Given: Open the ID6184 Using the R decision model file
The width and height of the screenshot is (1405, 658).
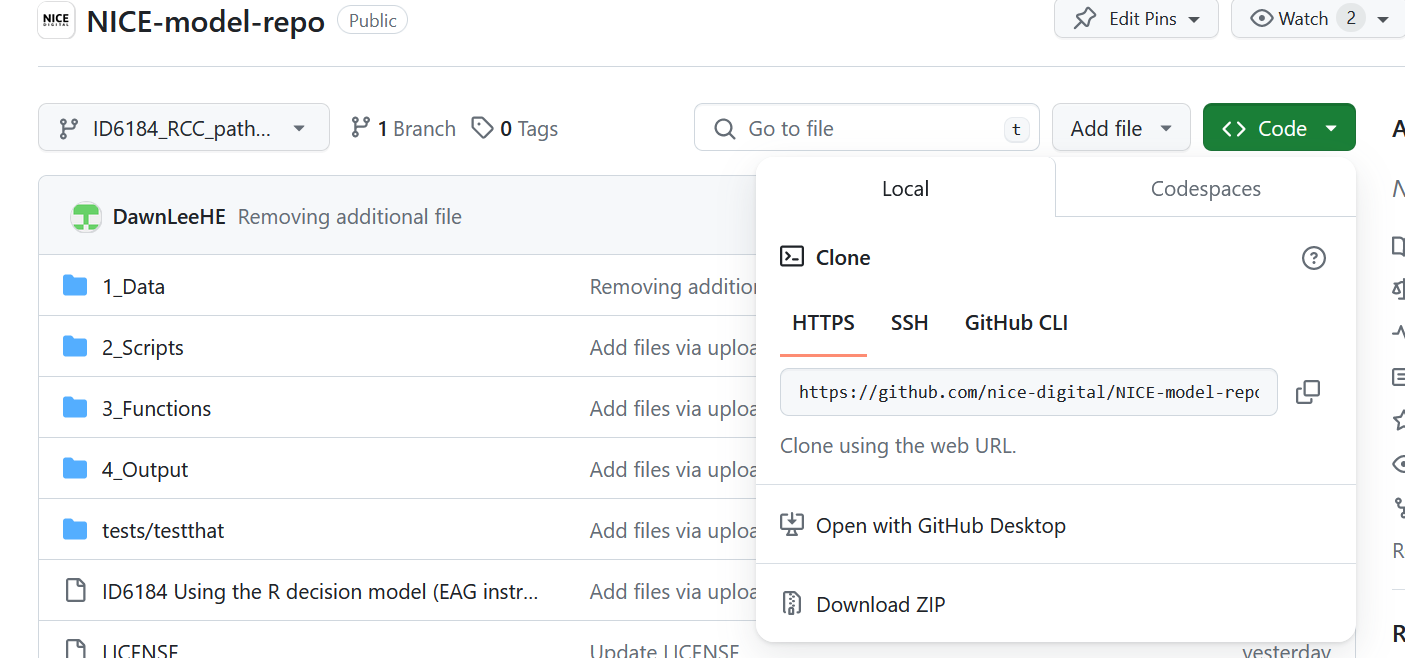Looking at the screenshot, I should pyautogui.click(x=320, y=592).
